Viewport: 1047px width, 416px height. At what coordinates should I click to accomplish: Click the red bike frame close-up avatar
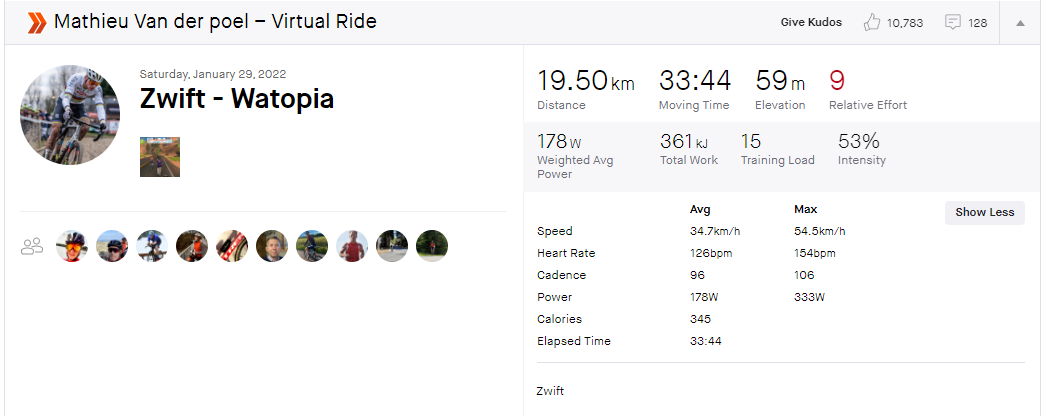click(x=232, y=246)
